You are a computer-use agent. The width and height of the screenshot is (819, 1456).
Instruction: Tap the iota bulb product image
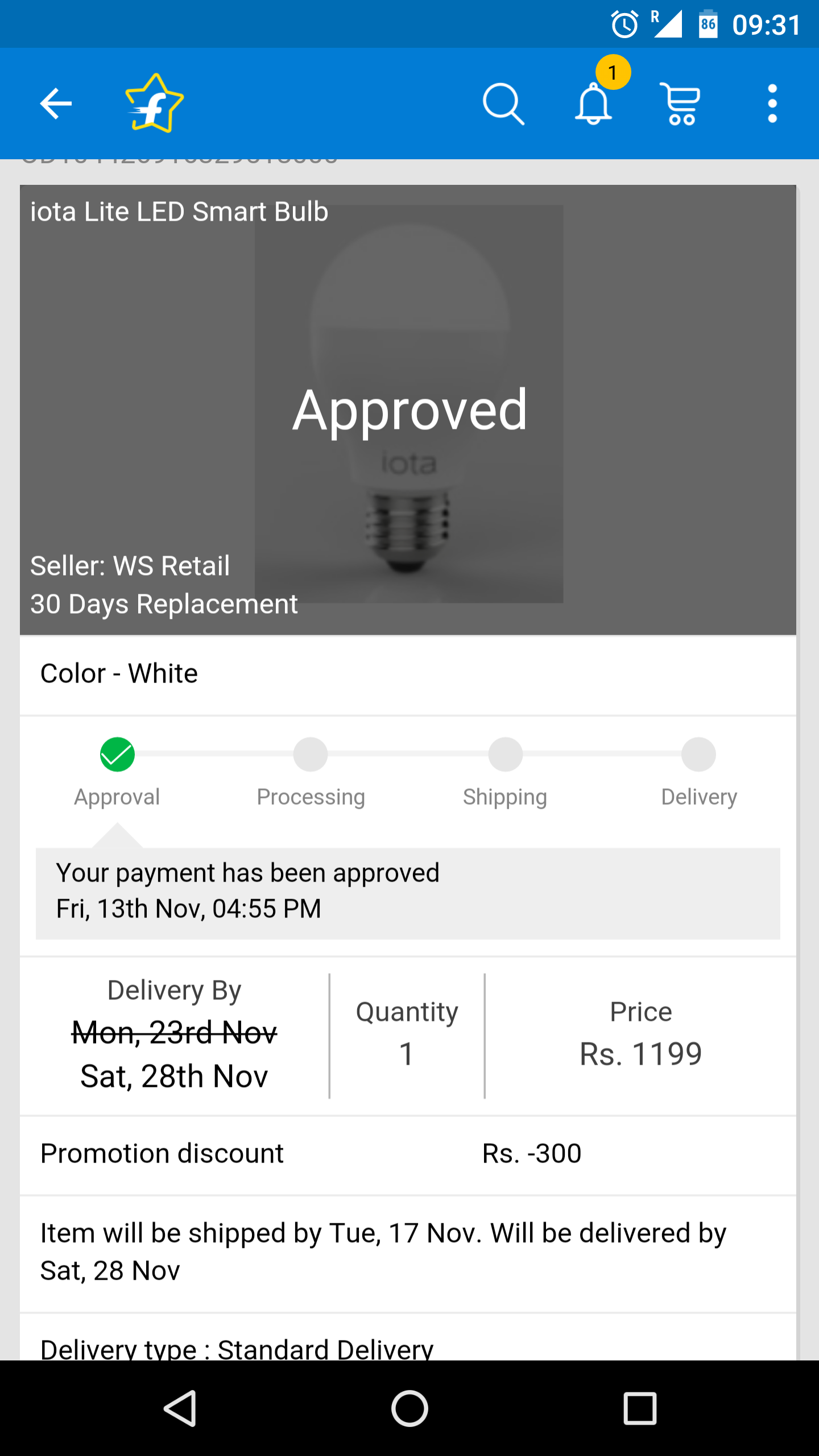(x=408, y=404)
